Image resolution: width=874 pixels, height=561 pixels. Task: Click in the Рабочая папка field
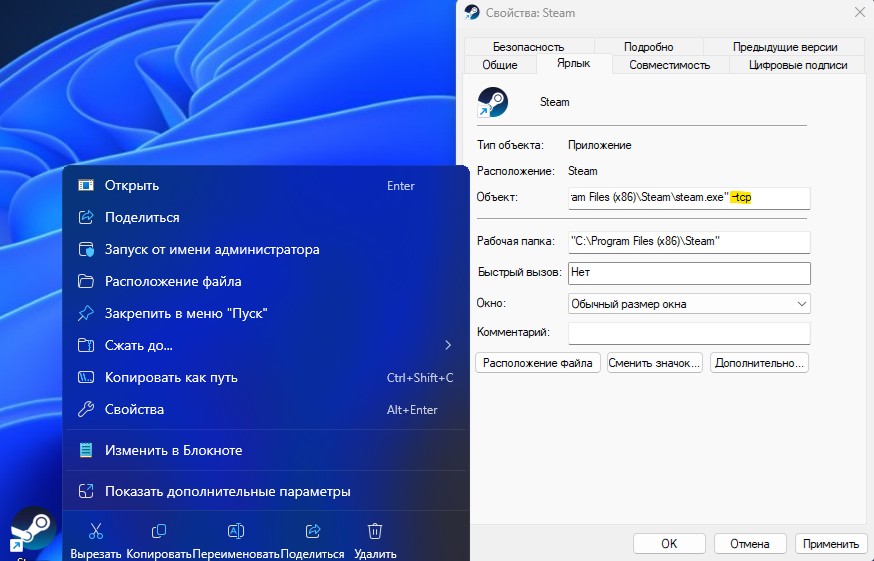tap(689, 241)
